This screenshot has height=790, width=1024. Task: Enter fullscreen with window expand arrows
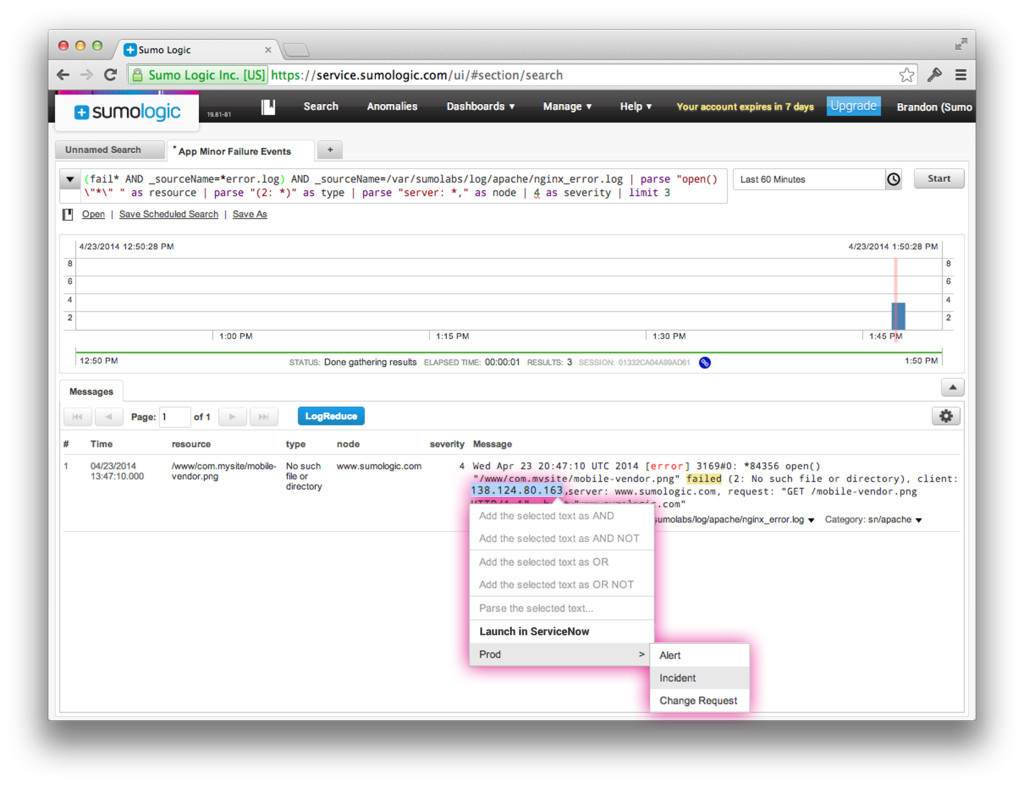pos(961,44)
